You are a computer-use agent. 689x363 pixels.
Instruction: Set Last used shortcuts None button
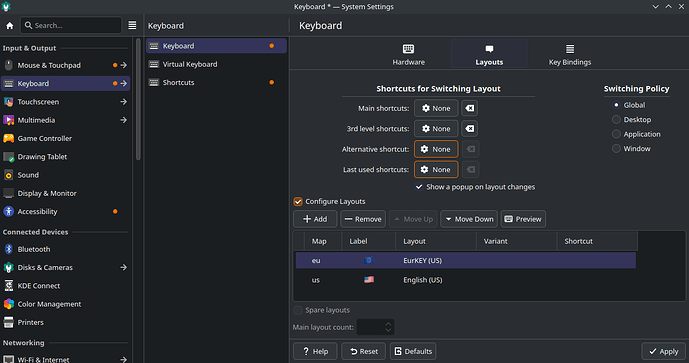click(436, 170)
